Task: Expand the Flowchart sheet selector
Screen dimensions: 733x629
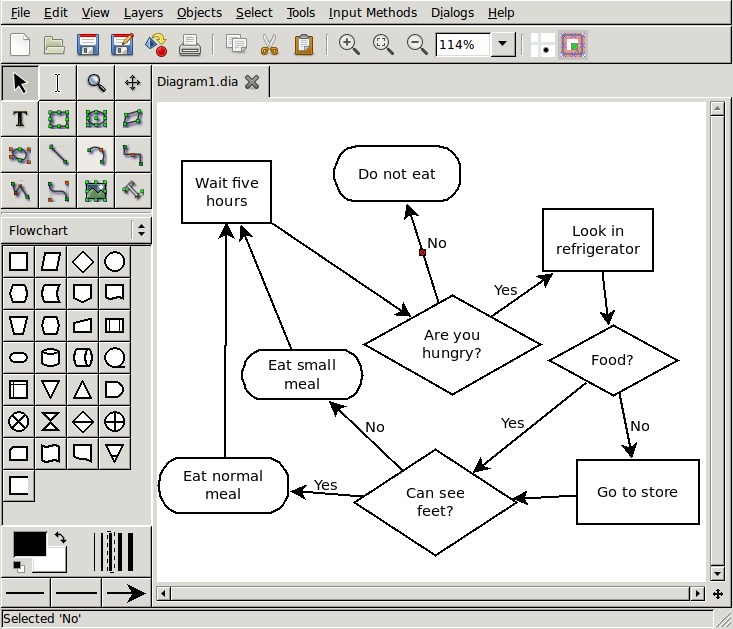Action: tap(141, 230)
